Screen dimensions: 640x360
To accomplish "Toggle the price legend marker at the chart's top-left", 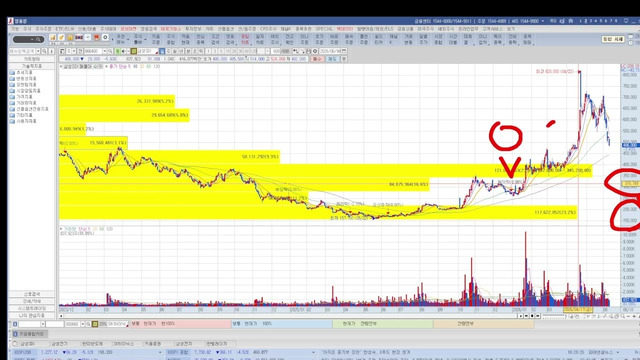I will (x=62, y=67).
